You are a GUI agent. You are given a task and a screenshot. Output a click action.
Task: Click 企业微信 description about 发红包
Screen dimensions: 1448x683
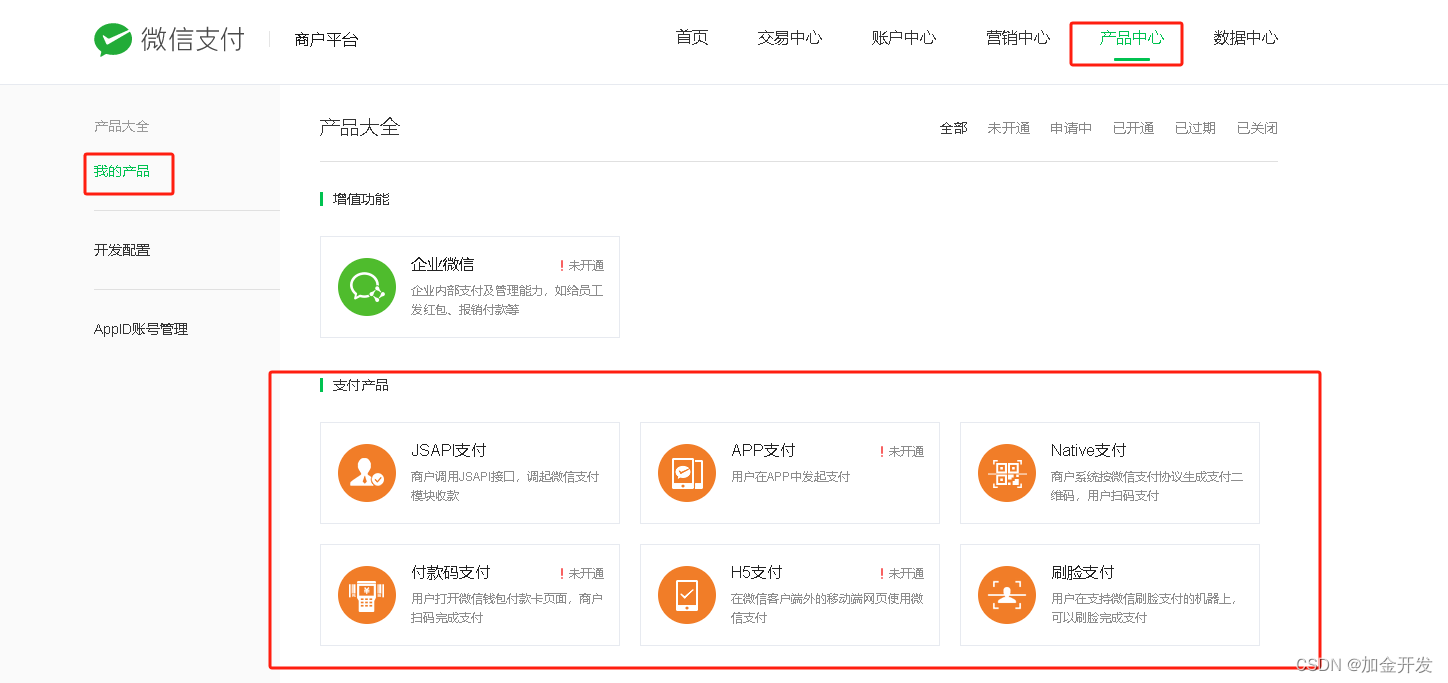[507, 300]
